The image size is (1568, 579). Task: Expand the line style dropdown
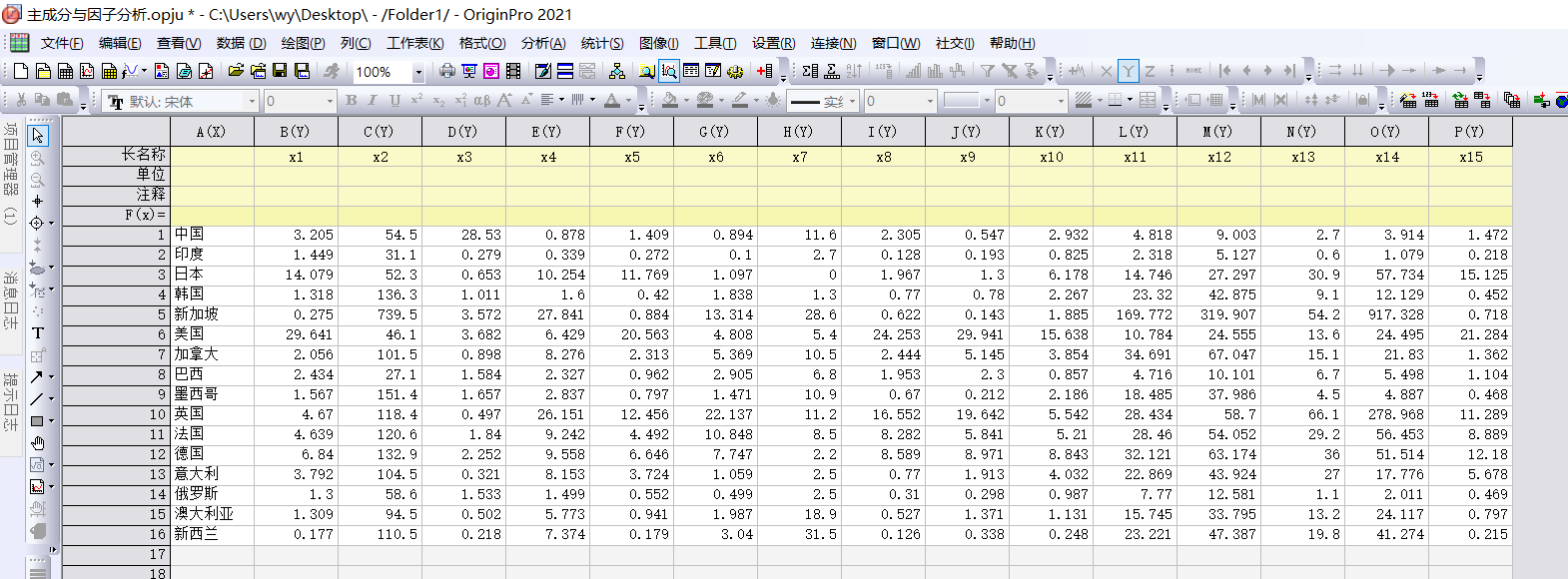tap(854, 102)
